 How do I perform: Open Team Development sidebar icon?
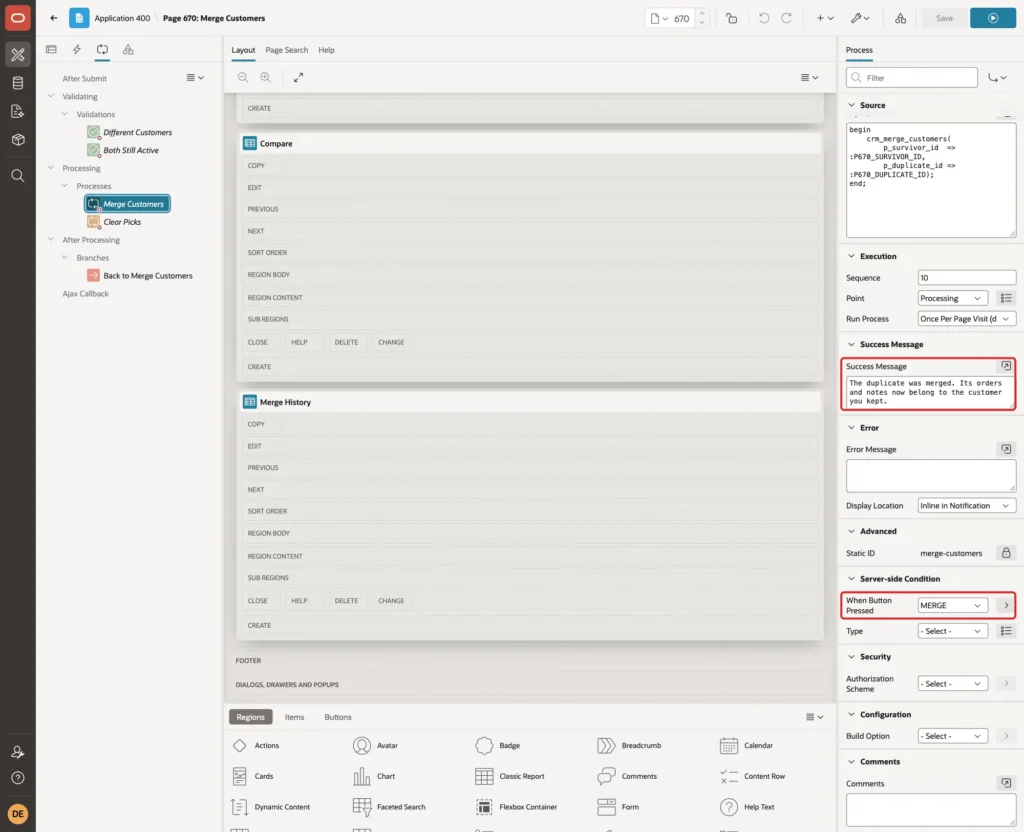point(18,112)
